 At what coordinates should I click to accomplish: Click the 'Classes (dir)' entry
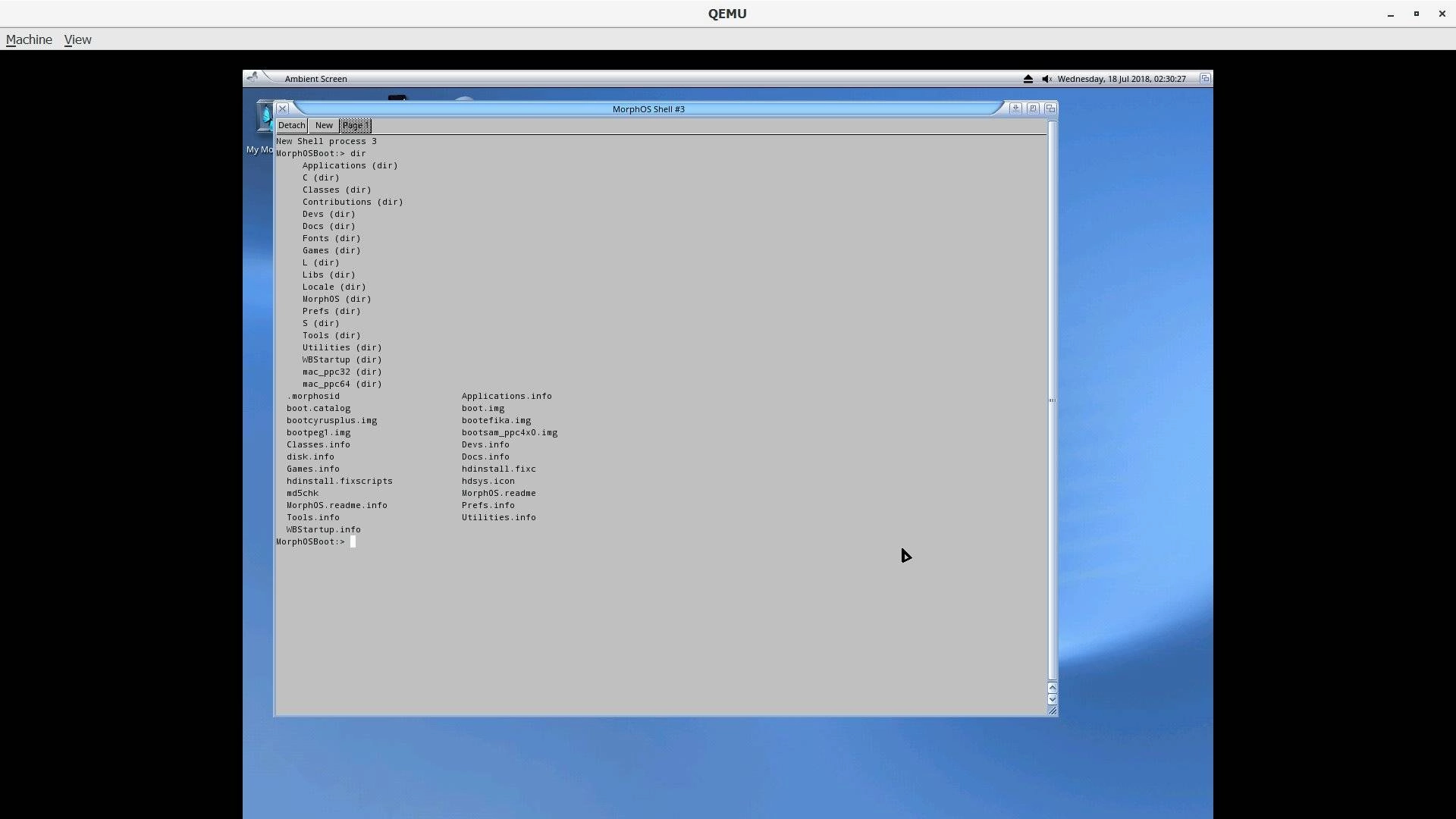(x=337, y=190)
